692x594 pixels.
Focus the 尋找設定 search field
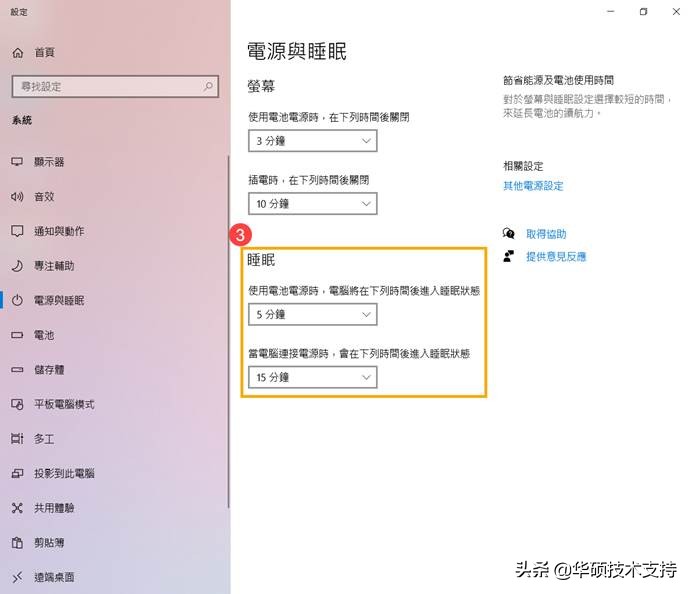(x=115, y=86)
